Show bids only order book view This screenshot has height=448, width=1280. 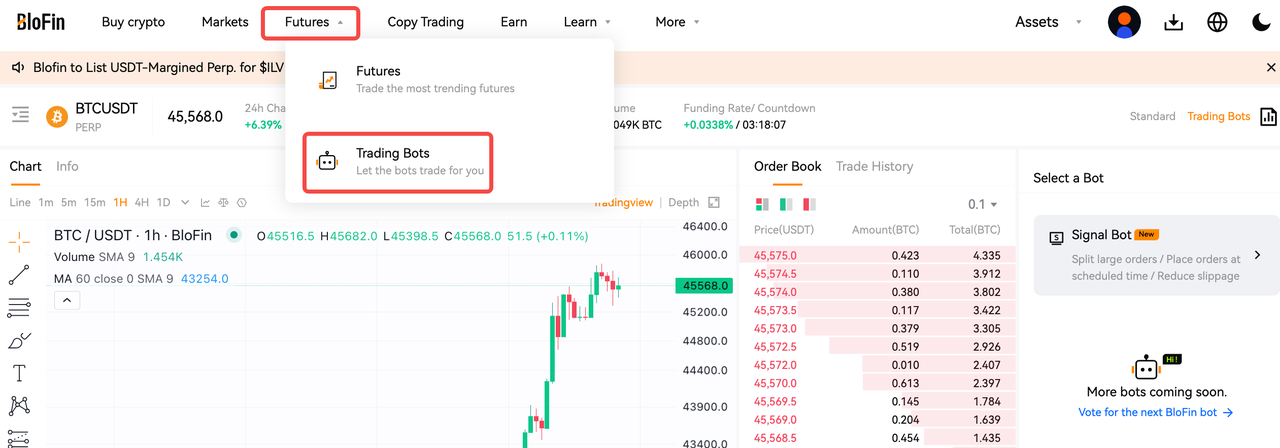coord(786,204)
